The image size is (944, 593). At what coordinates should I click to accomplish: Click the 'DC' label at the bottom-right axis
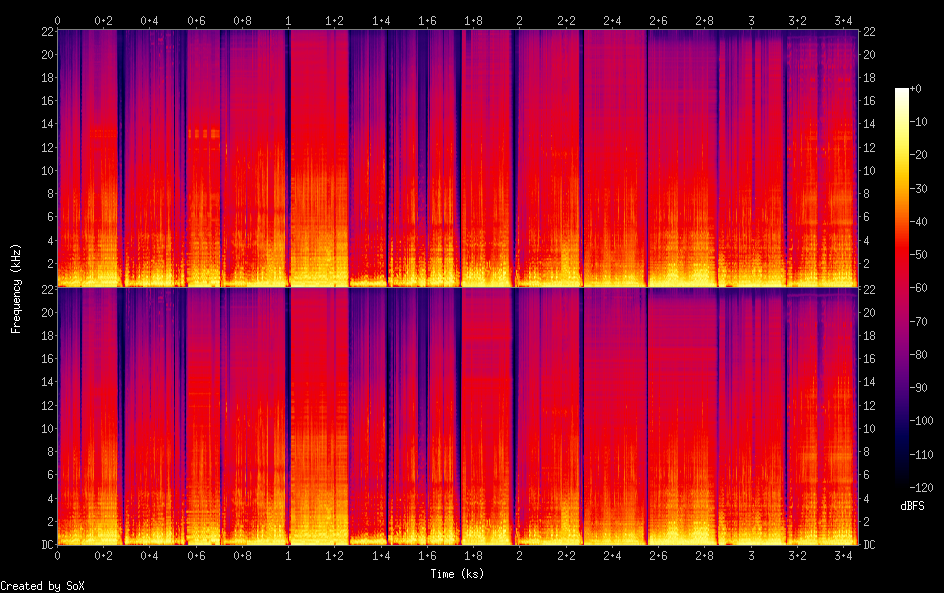(870, 545)
